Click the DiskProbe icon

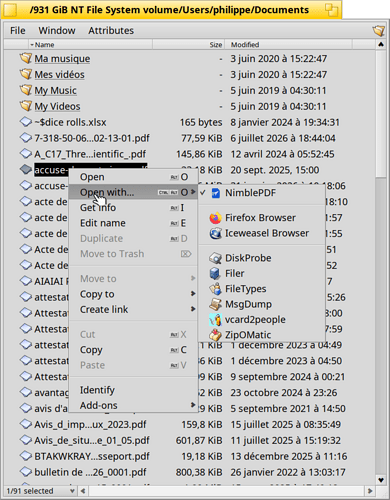click(x=216, y=258)
